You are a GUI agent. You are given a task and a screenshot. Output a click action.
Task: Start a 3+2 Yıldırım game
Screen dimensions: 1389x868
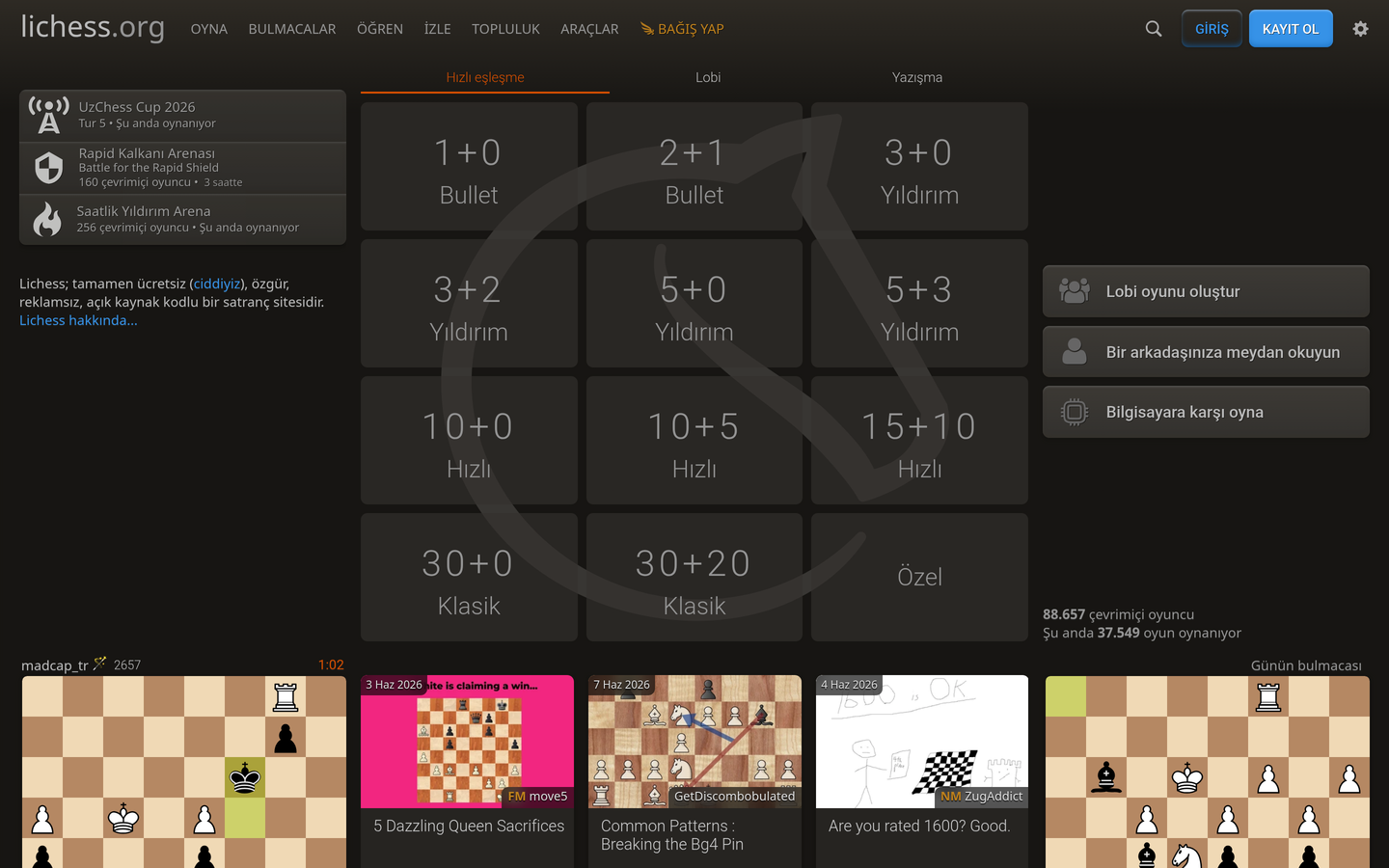click(469, 304)
